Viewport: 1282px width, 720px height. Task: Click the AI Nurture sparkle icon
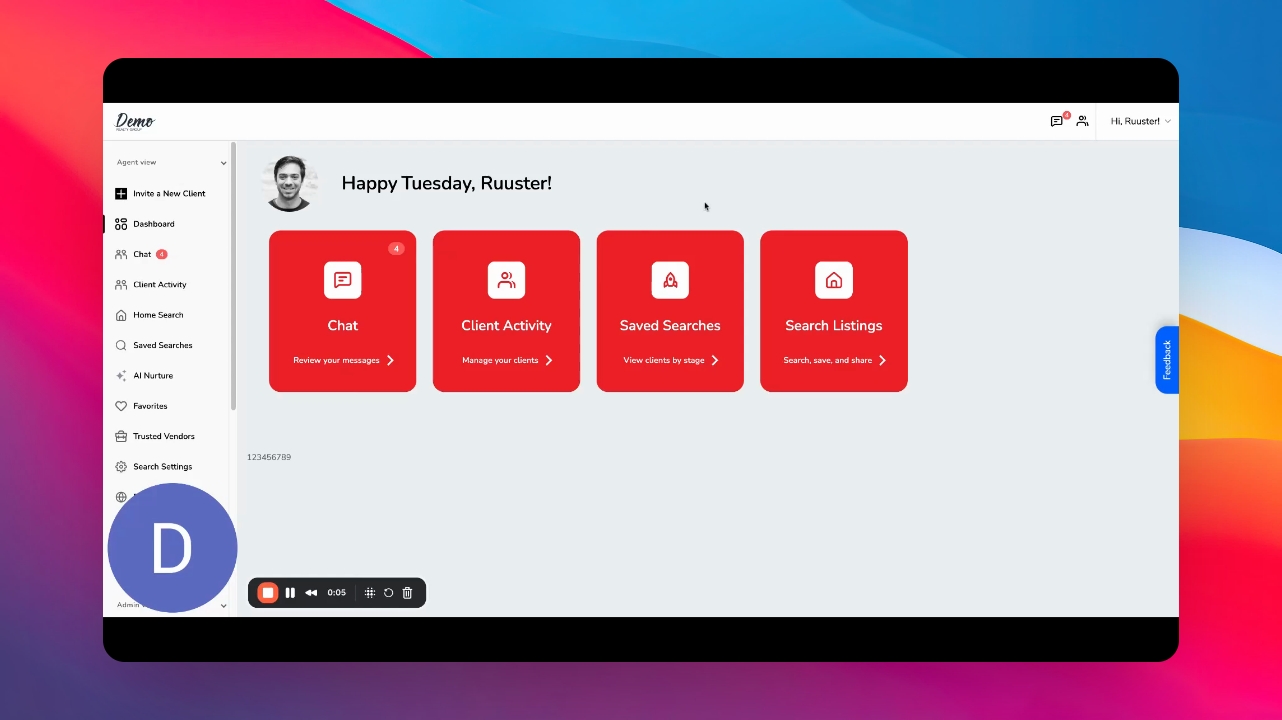[x=121, y=376]
